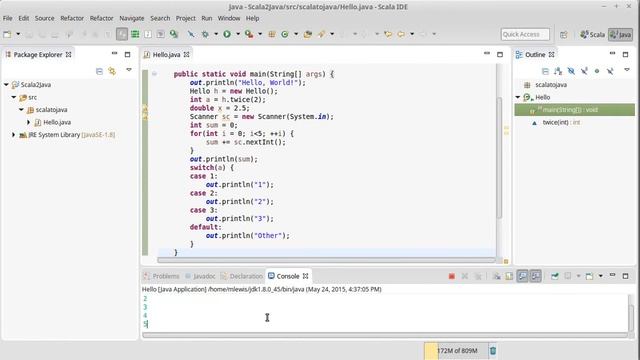This screenshot has height=360, width=640.
Task: Collapse the src folder node
Action: point(13,98)
